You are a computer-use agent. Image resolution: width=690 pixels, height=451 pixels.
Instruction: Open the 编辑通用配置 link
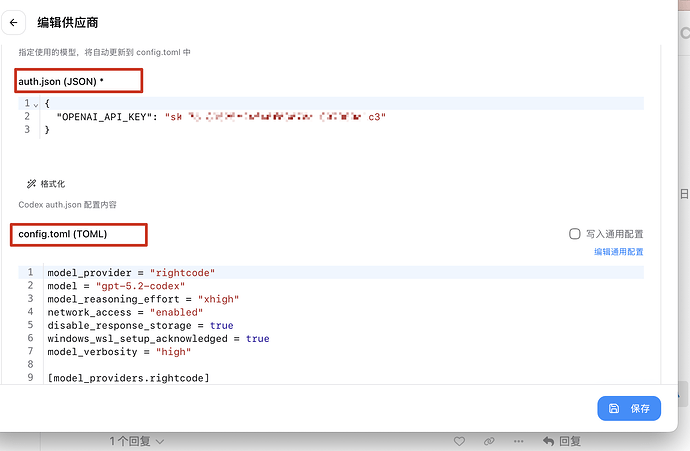[618, 252]
